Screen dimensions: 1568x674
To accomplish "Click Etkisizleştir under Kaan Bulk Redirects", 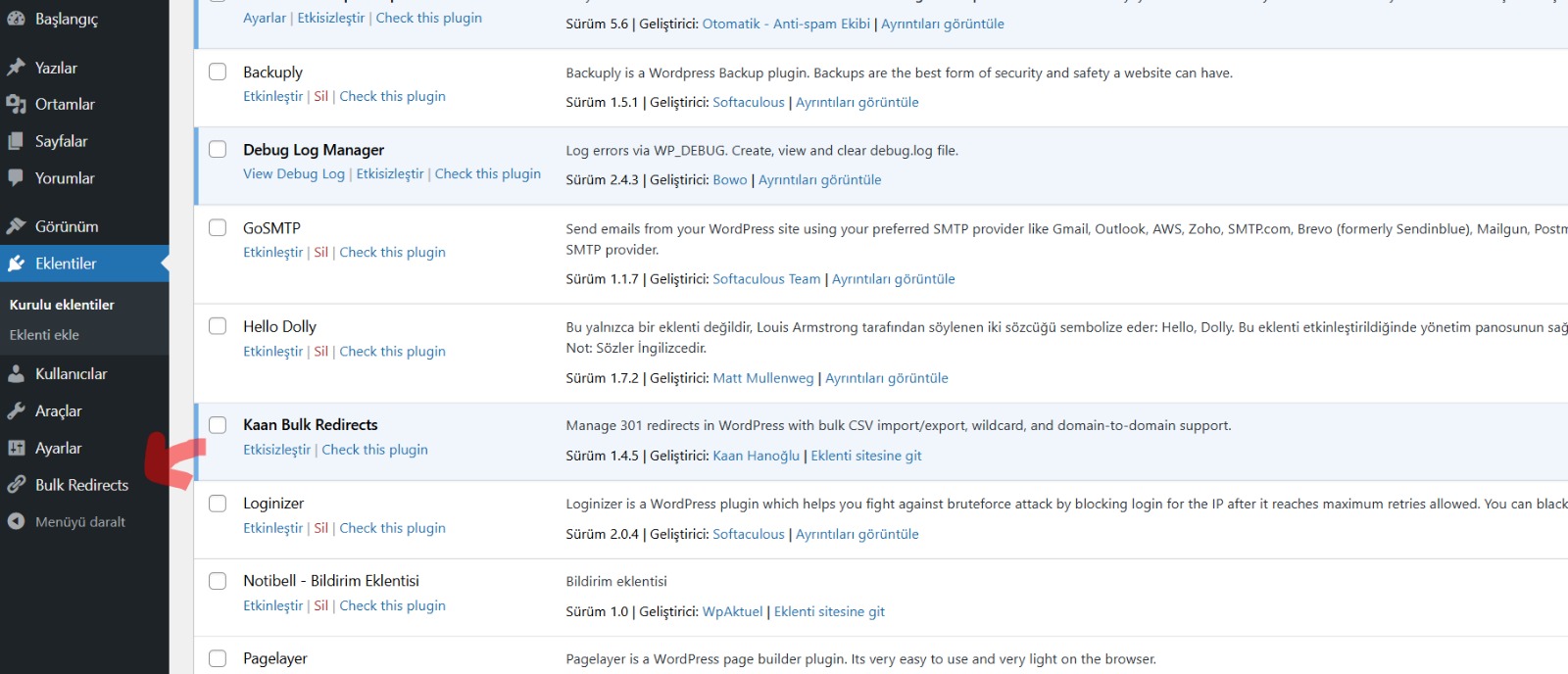I will point(277,450).
